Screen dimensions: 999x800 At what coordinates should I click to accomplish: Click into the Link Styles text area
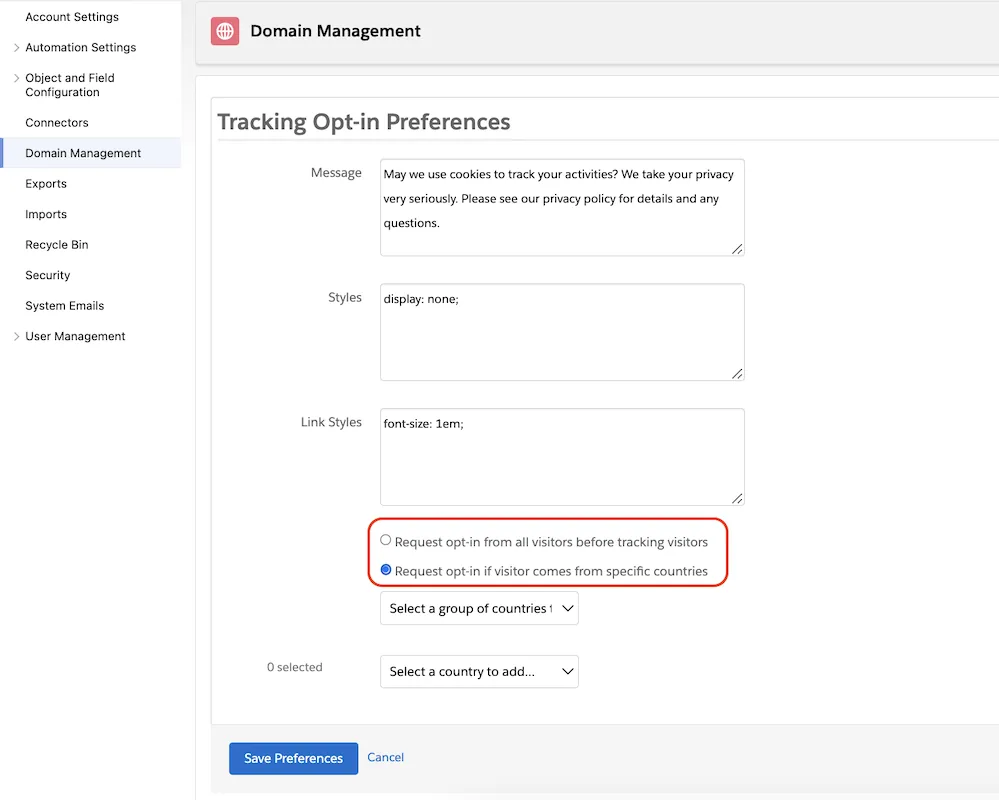[562, 457]
